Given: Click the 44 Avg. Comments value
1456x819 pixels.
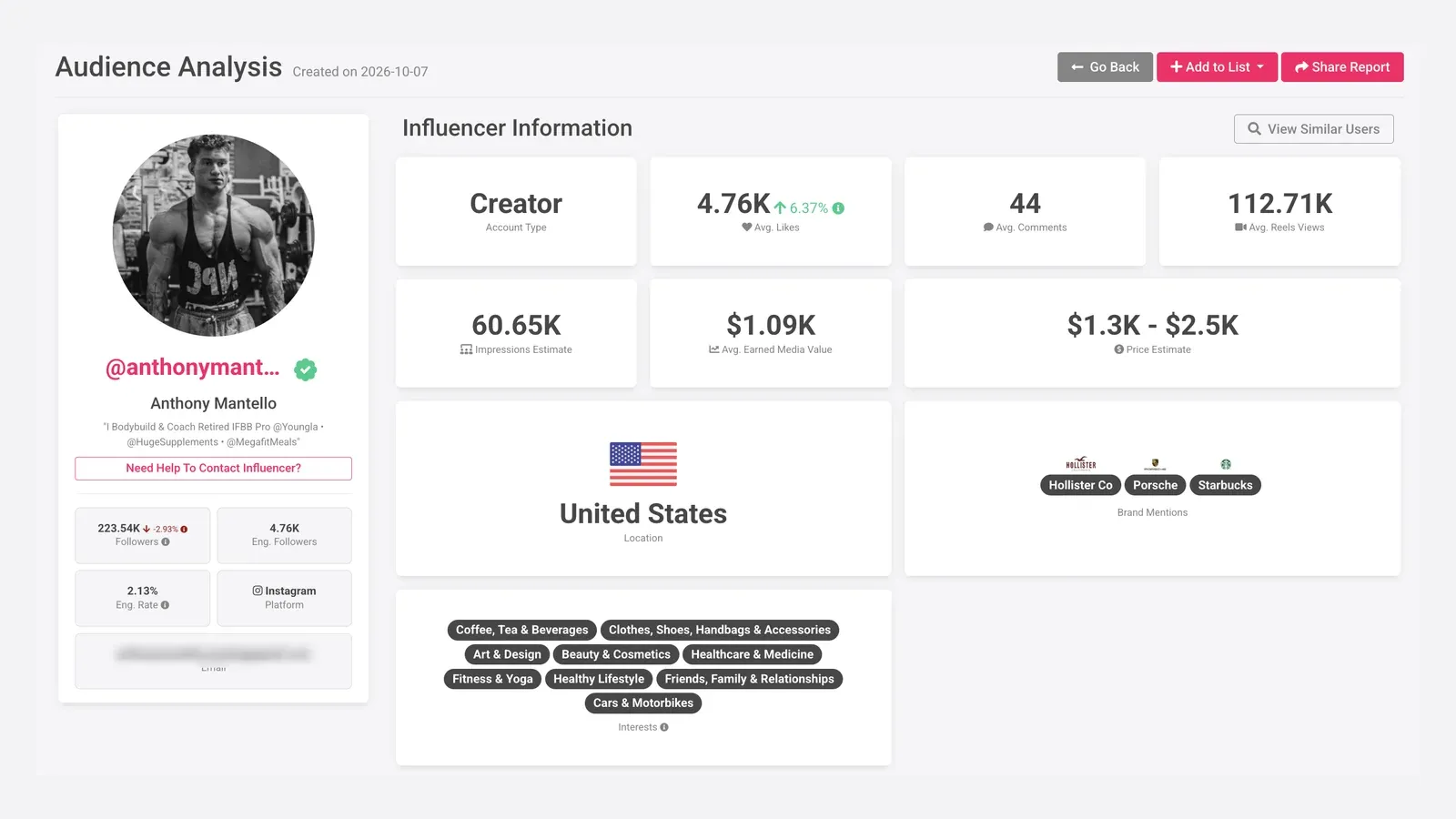Looking at the screenshot, I should click(x=1025, y=203).
